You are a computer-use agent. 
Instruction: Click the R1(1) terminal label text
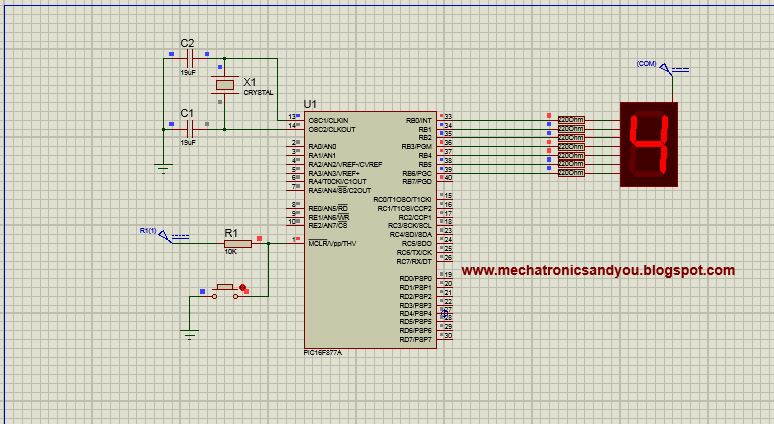pos(148,231)
